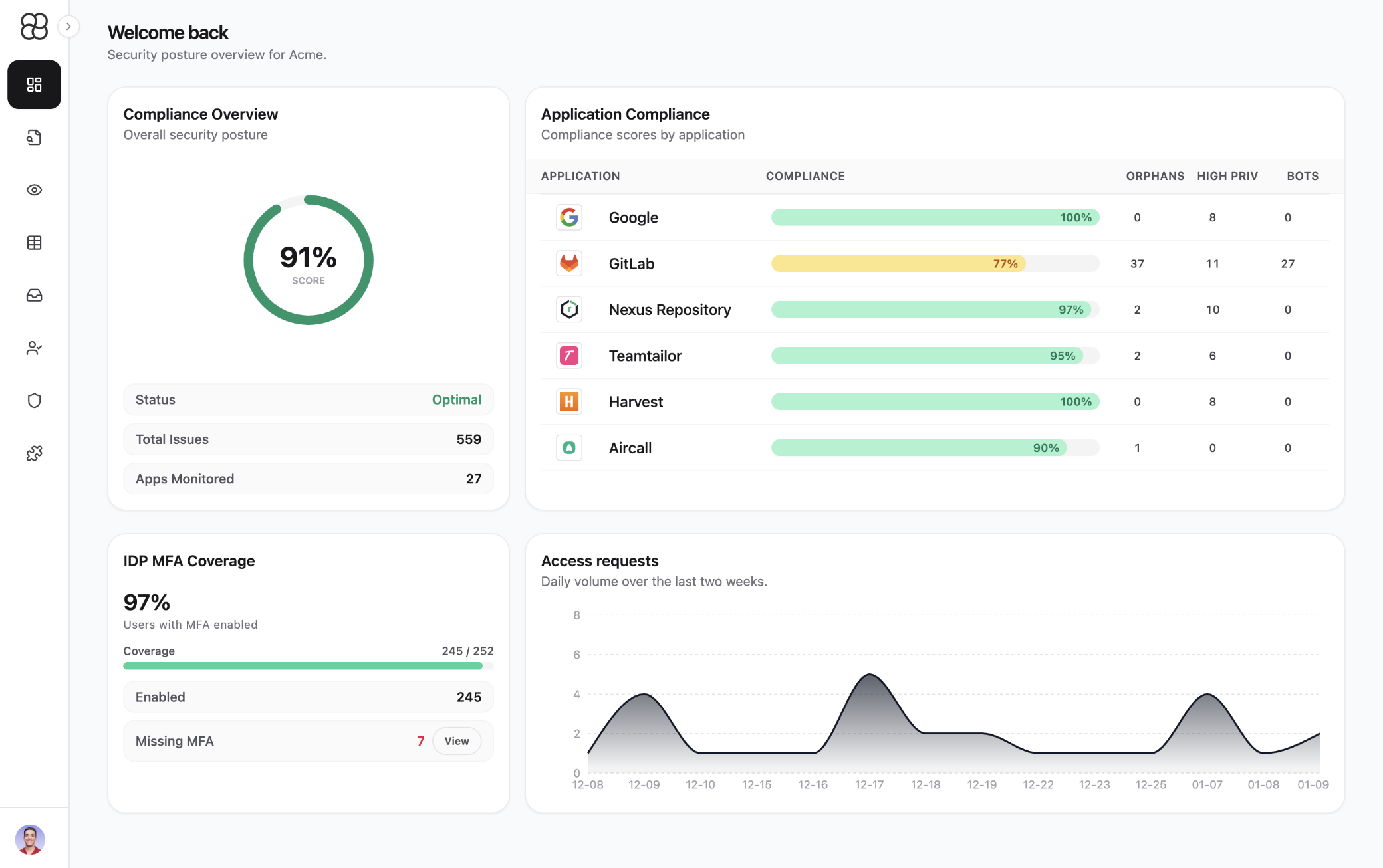Open the shield security sidebar icon
Viewport: 1383px width, 868px height.
click(x=34, y=400)
